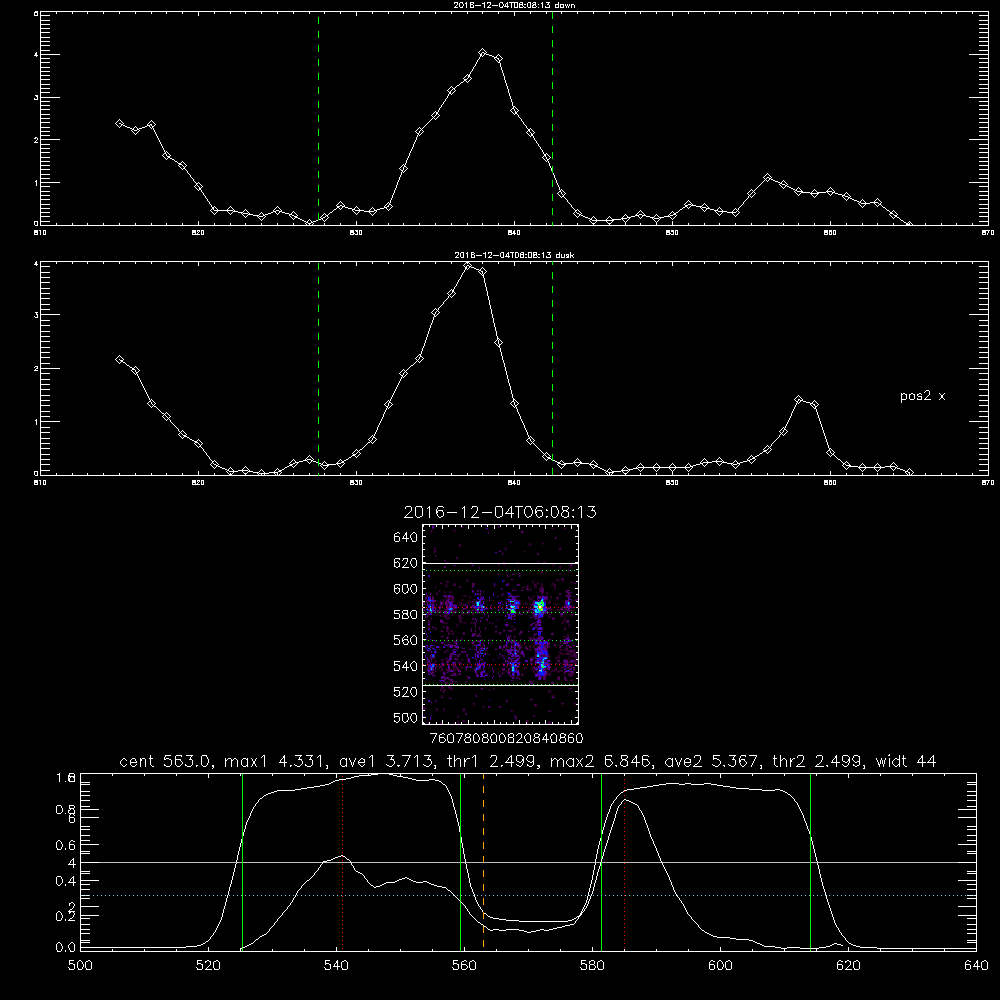The image size is (1000, 1000).
Task: Click y-axis label 500 beside the heatmap
Action: 406,717
